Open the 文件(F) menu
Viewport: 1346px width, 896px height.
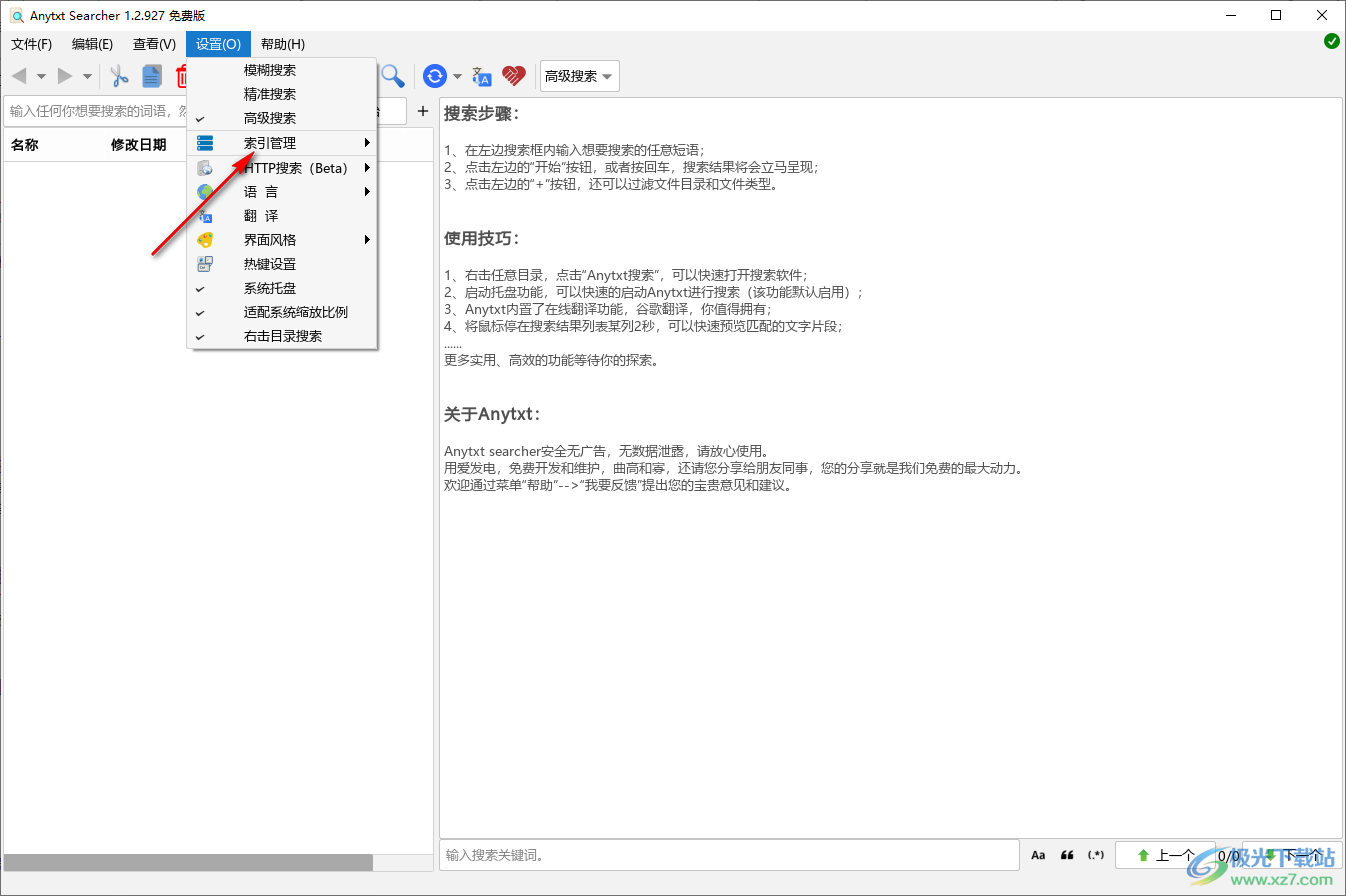[31, 44]
